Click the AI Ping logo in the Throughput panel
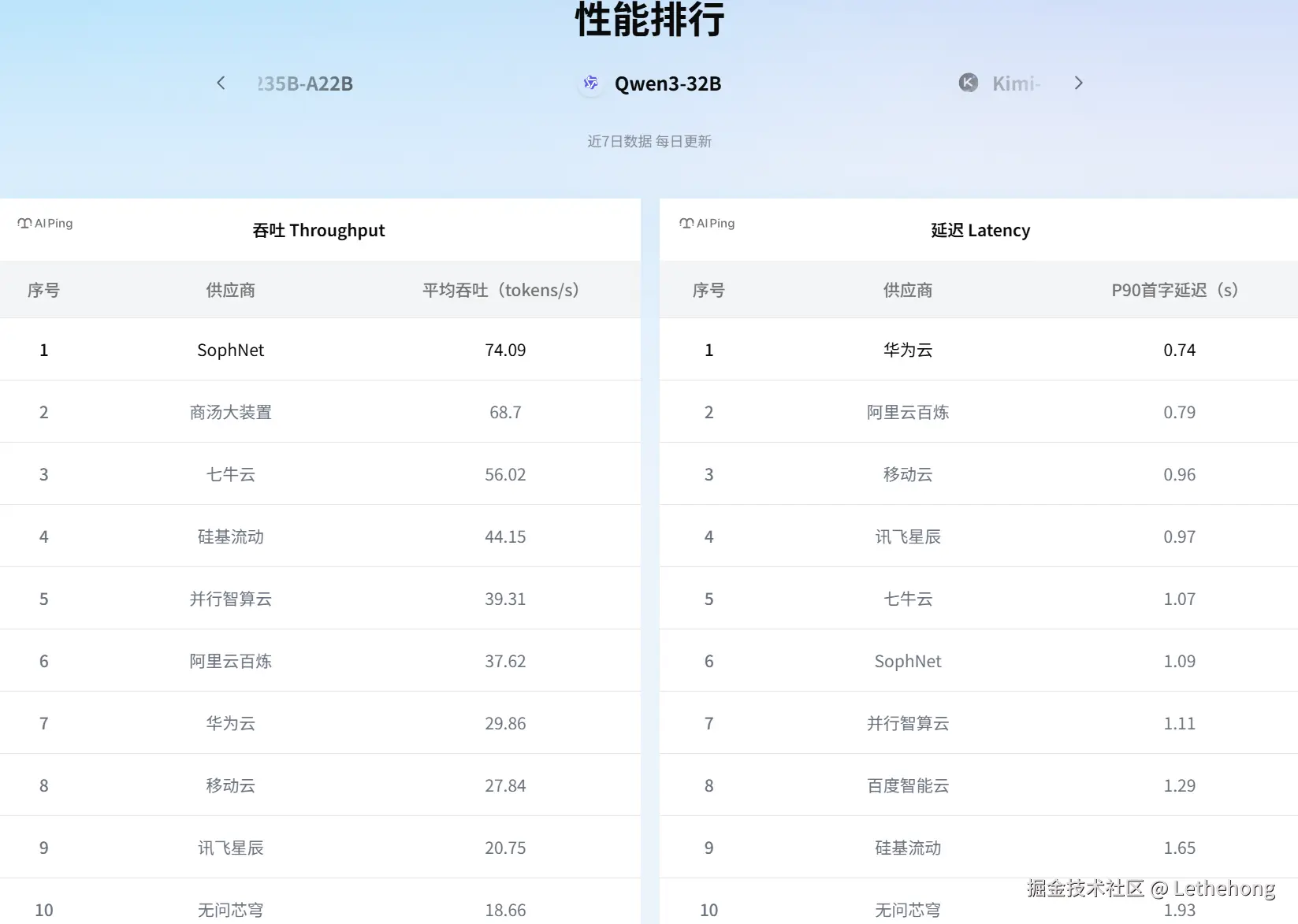The width and height of the screenshot is (1298, 924). 45,224
